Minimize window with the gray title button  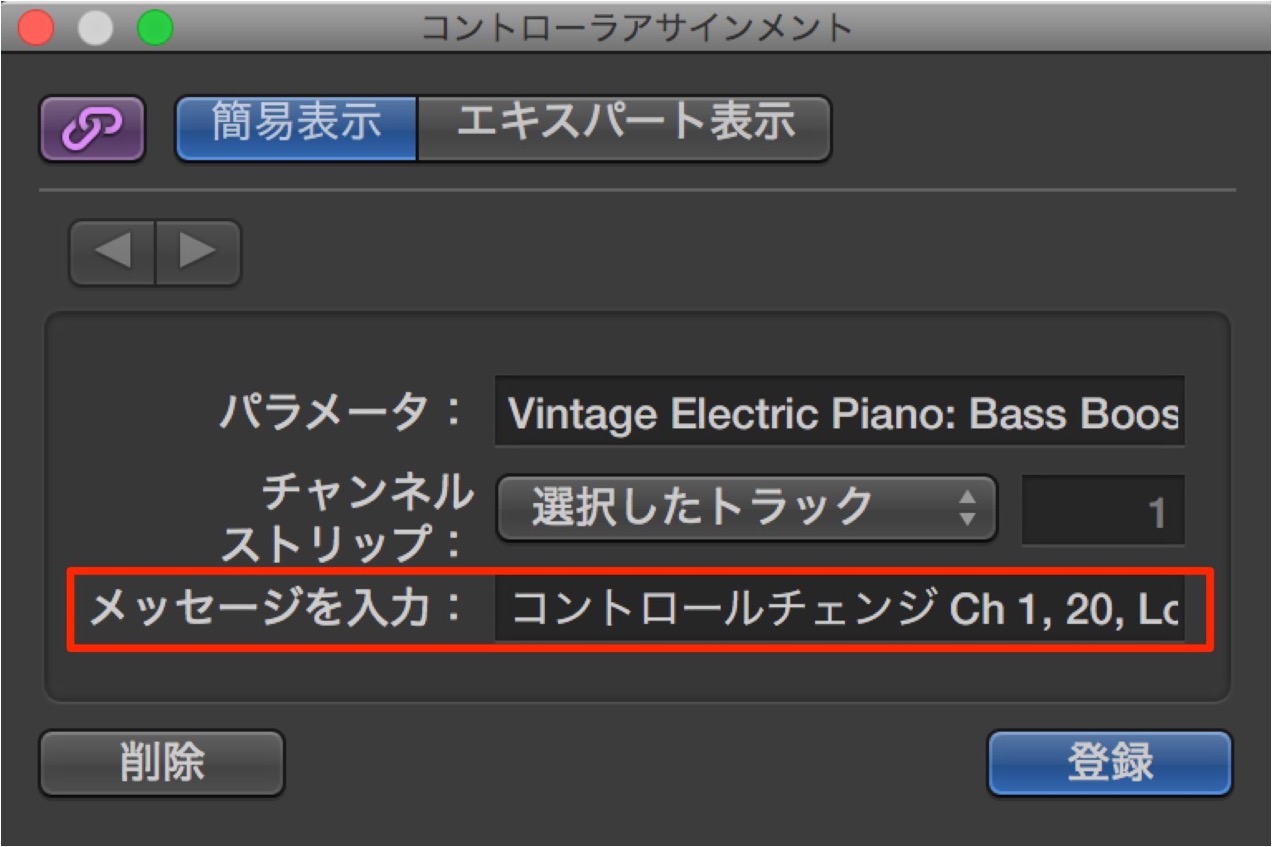coord(96,26)
